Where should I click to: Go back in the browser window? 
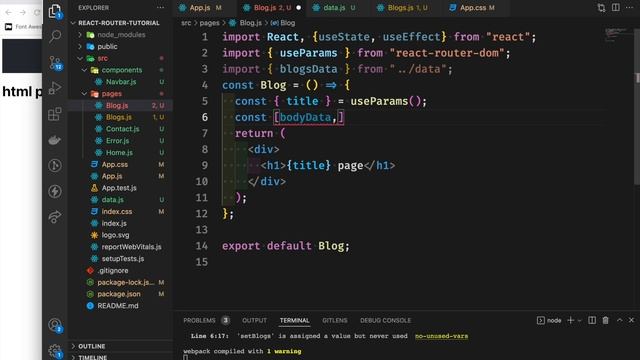[9, 12]
